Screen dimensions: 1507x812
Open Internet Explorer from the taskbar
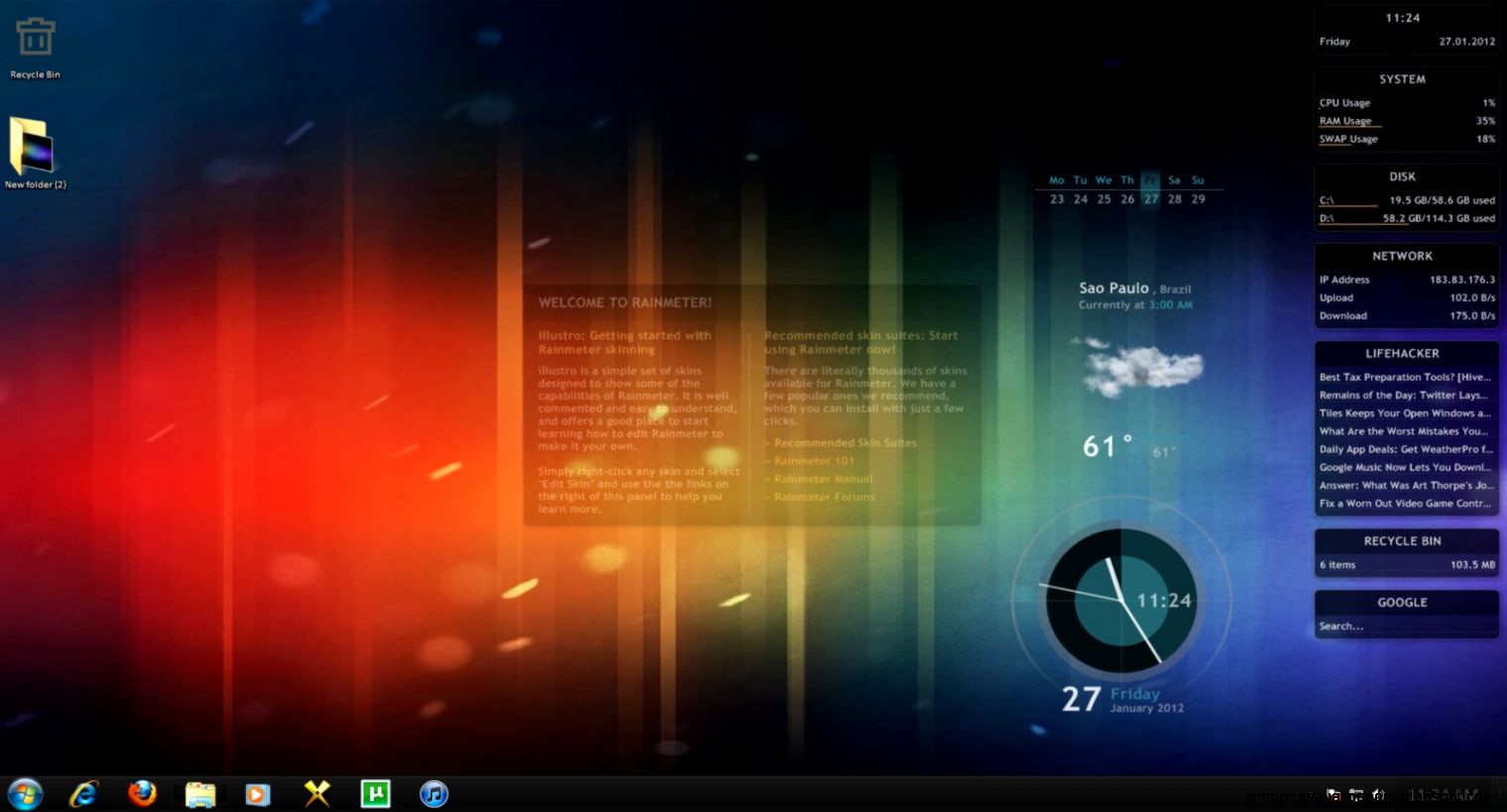(x=83, y=793)
